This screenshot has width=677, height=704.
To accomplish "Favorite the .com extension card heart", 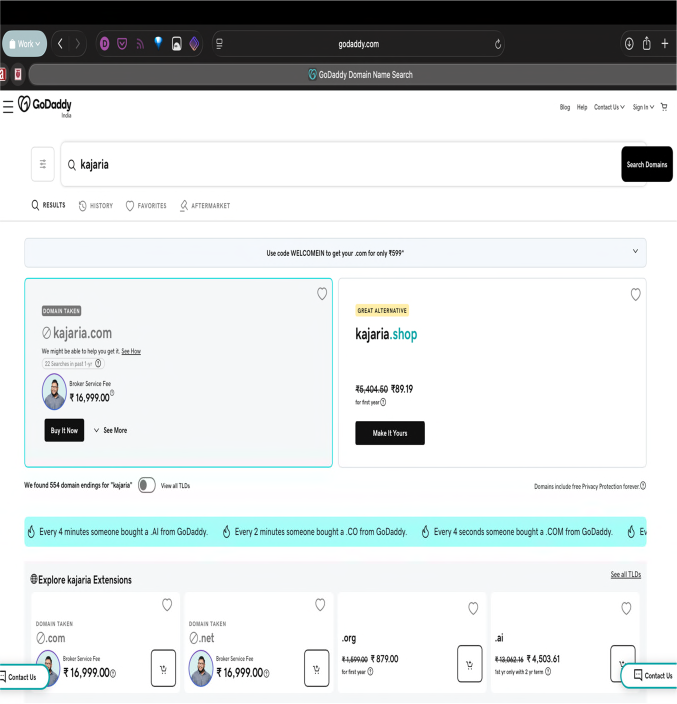I will point(167,605).
